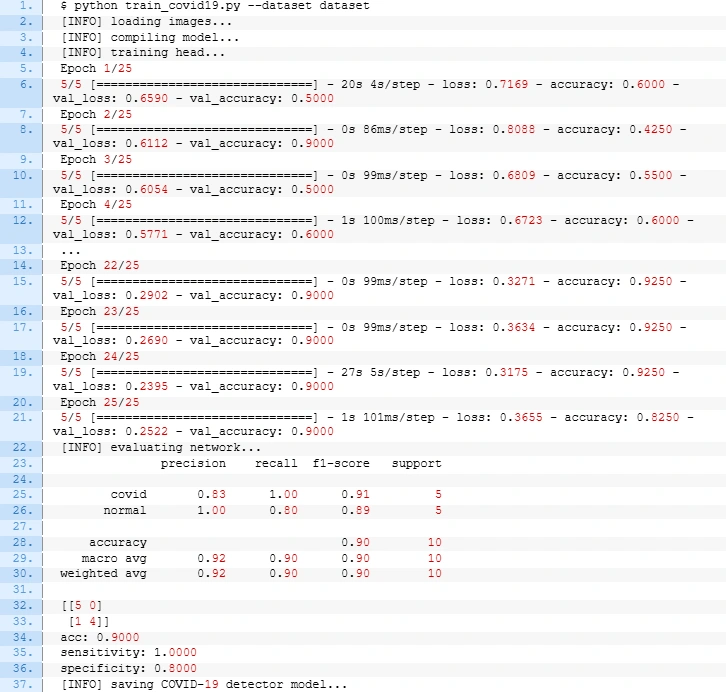Click the 'acc: 0.9000' line
This screenshot has width=726, height=692.
100,637
